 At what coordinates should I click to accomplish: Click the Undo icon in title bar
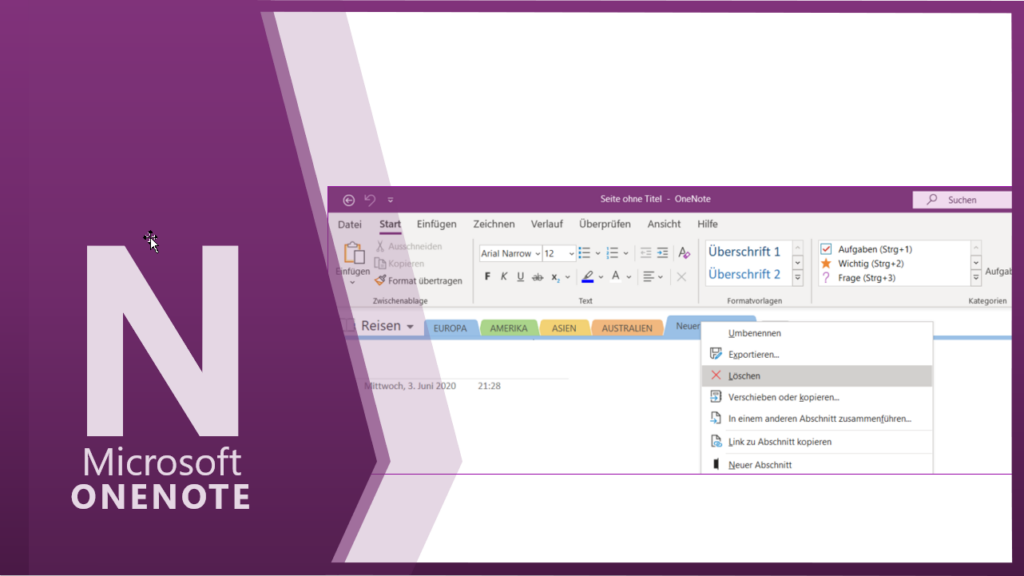[370, 200]
